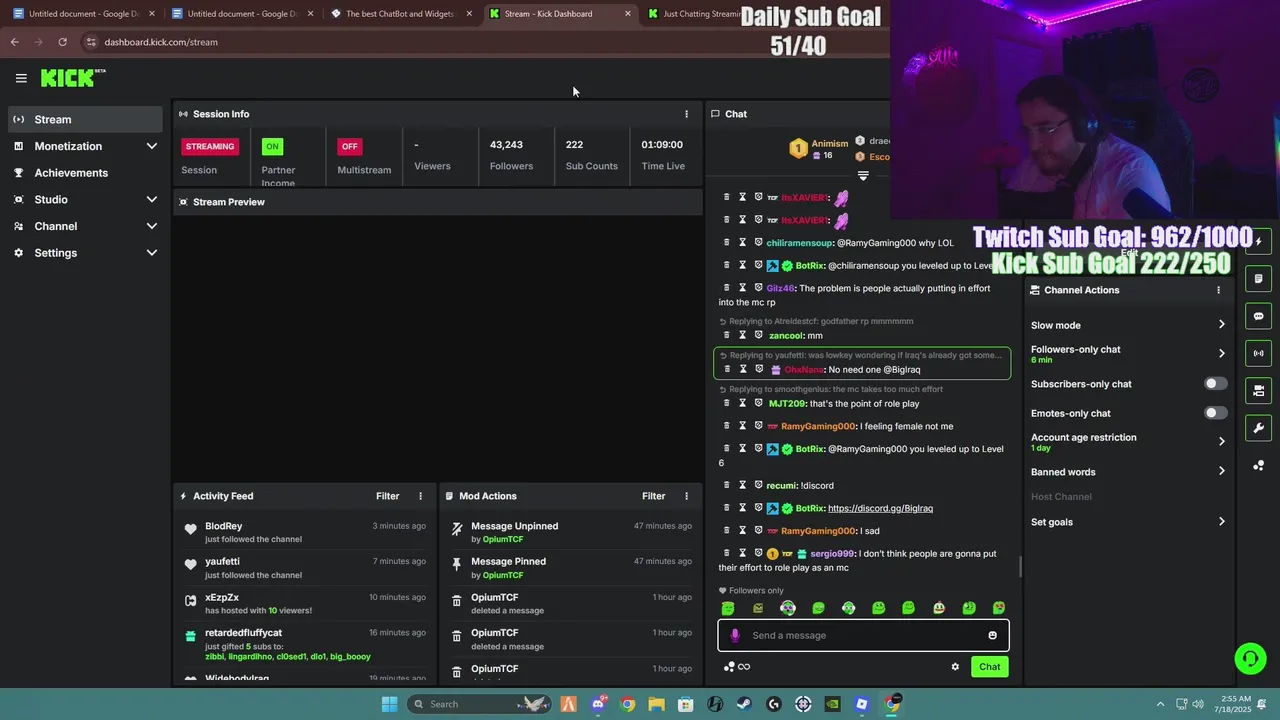Click the broadcast signal sidebar icon
Image resolution: width=1280 pixels, height=720 pixels.
(1258, 353)
